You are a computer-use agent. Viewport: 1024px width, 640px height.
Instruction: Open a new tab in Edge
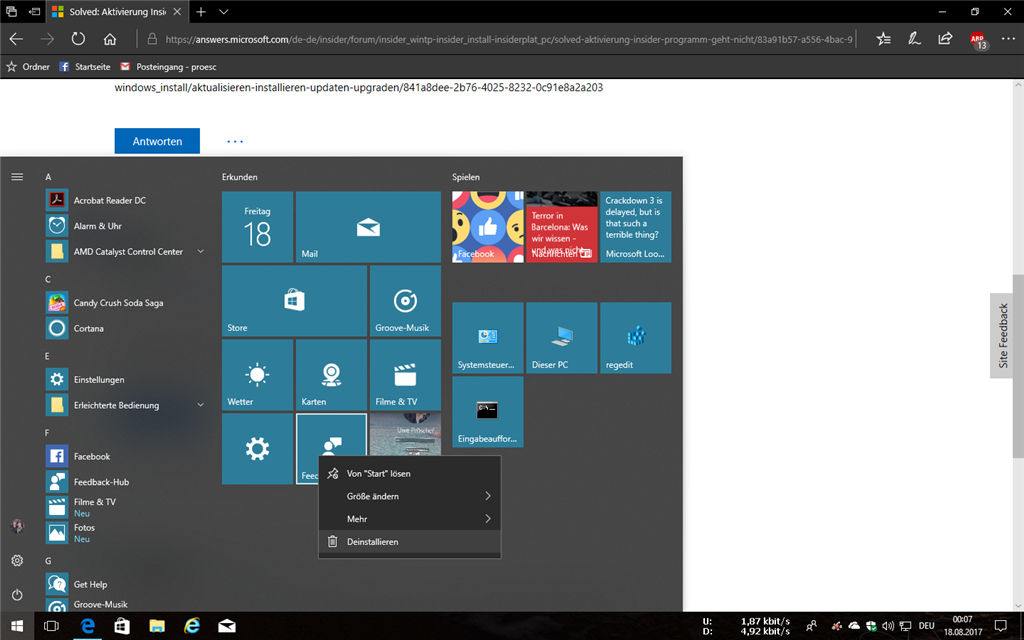click(201, 12)
